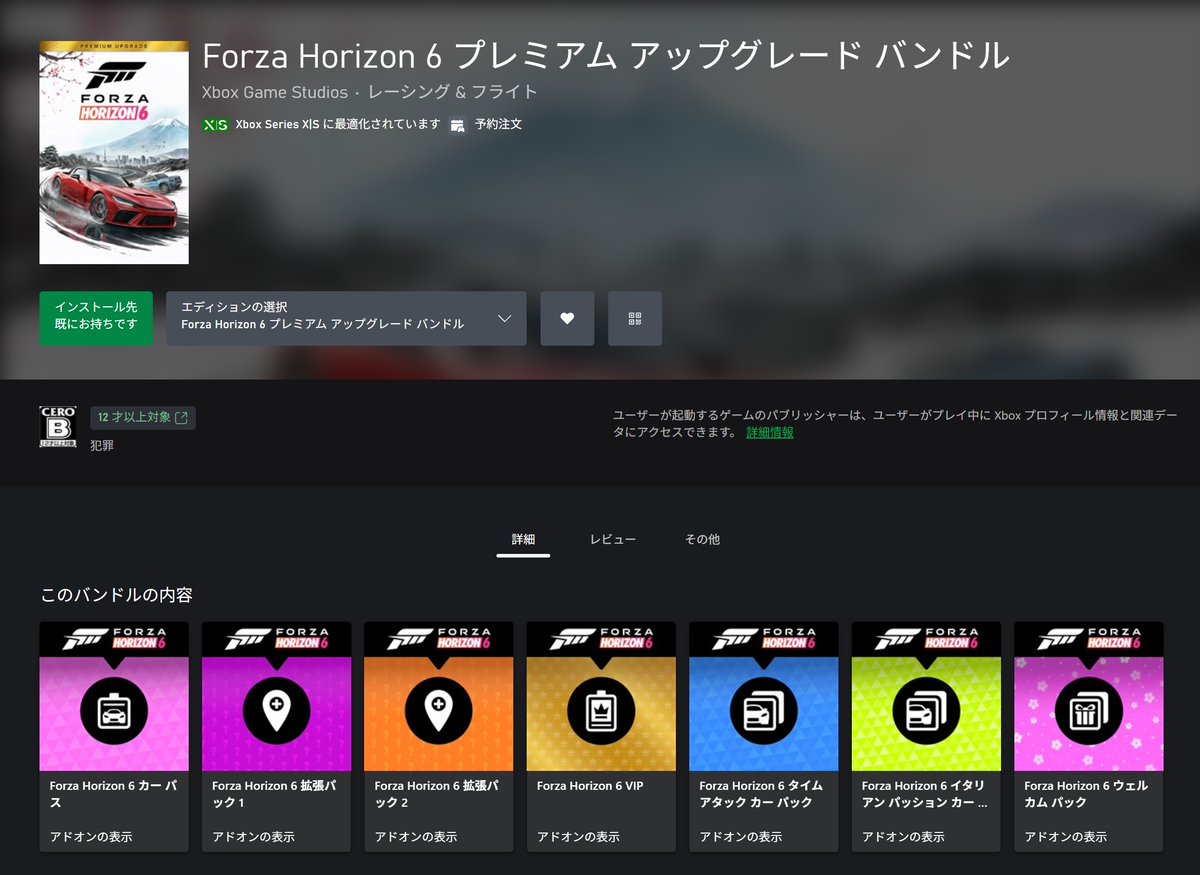Image resolution: width=1200 pixels, height=875 pixels.
Task: Expand the エディションの選択 dropdown
Action: click(346, 319)
